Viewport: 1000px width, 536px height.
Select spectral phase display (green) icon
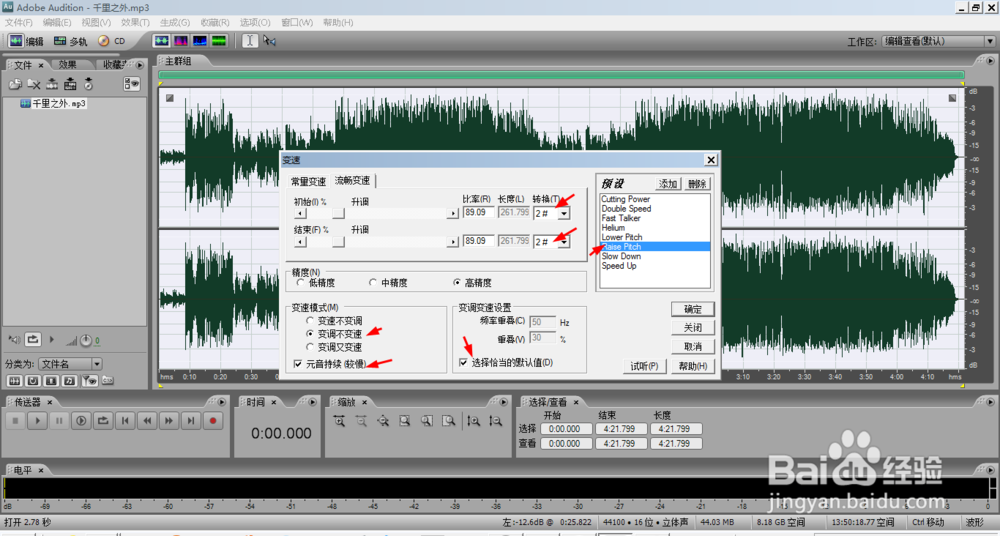point(219,41)
